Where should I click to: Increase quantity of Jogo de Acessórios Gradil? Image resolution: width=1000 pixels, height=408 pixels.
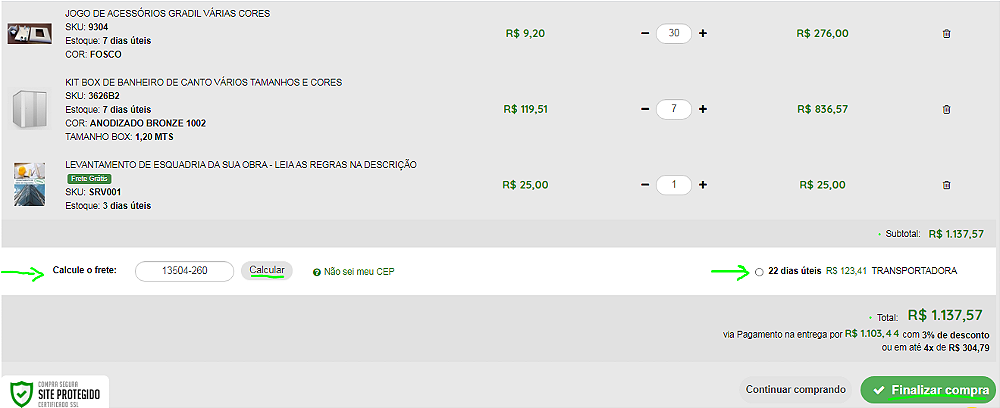click(703, 33)
